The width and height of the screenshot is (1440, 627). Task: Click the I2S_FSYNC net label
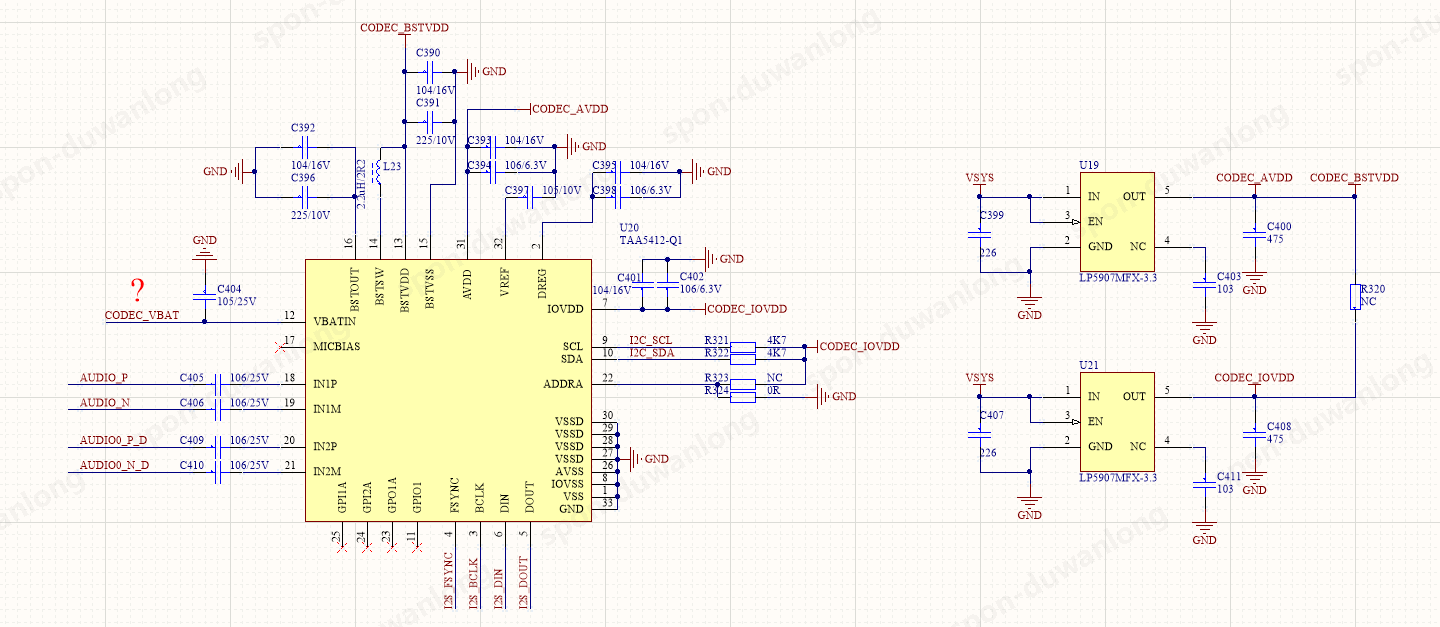[449, 584]
